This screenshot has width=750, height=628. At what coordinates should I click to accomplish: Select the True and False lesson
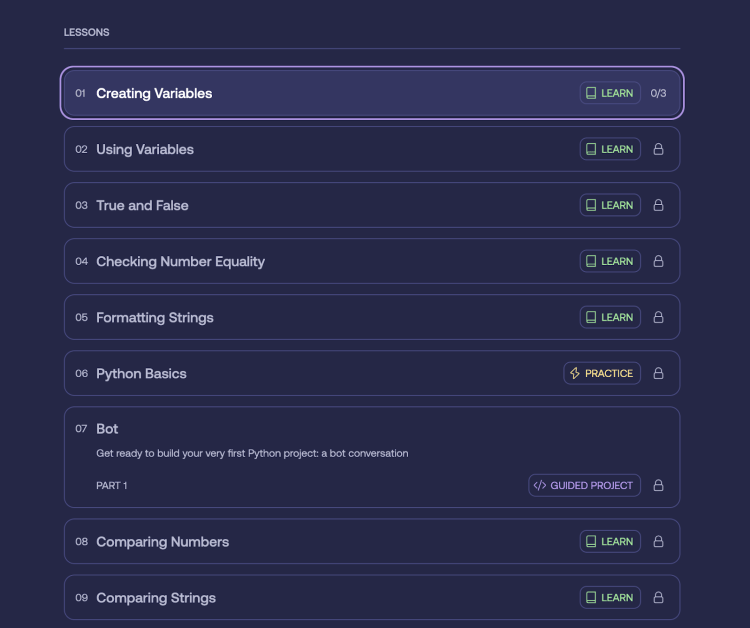pyautogui.click(x=142, y=205)
